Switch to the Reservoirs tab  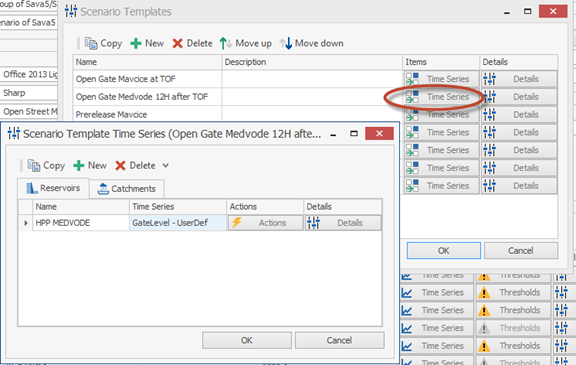[53, 188]
